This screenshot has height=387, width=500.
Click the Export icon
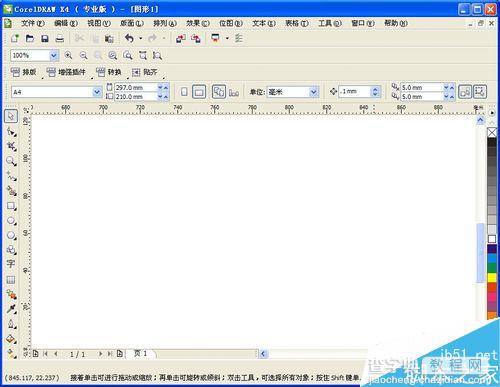tap(196, 39)
